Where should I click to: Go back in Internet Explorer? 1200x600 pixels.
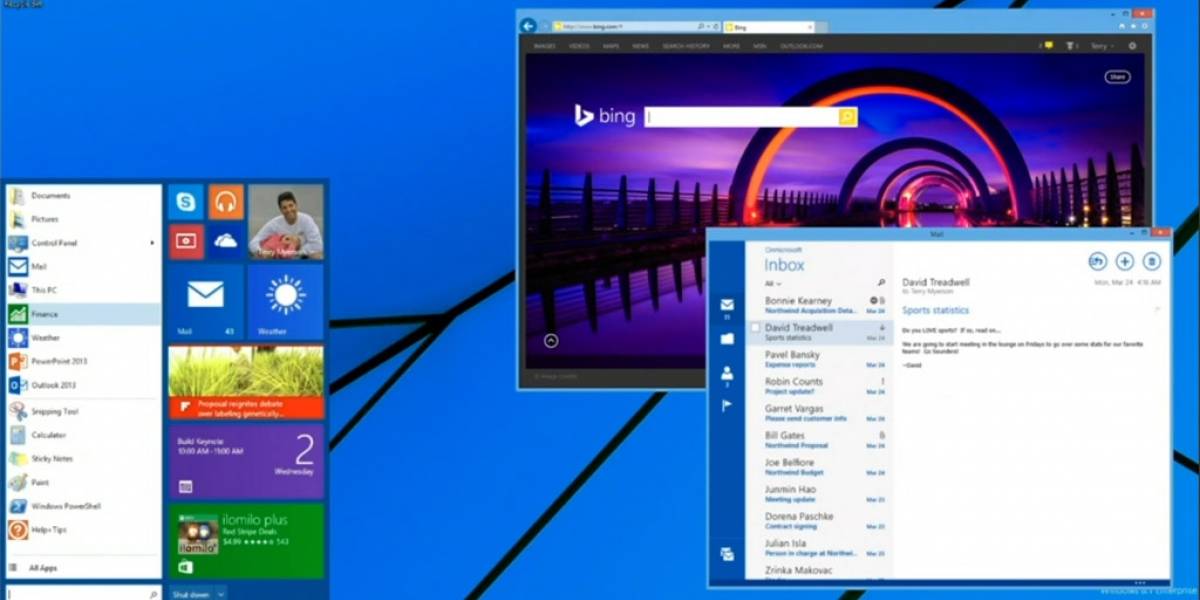click(528, 26)
